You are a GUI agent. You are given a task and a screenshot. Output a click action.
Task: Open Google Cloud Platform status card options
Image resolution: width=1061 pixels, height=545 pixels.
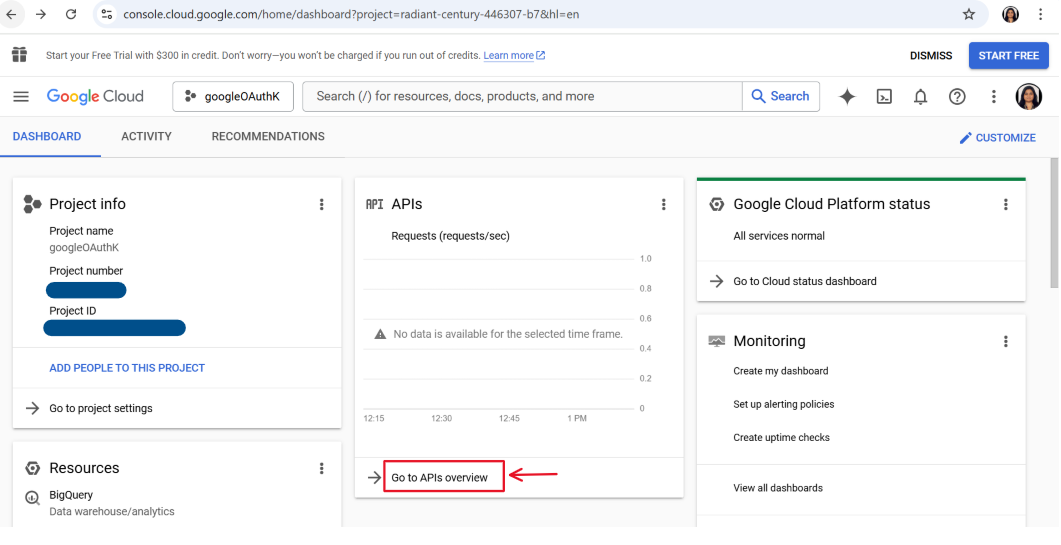pyautogui.click(x=1006, y=204)
